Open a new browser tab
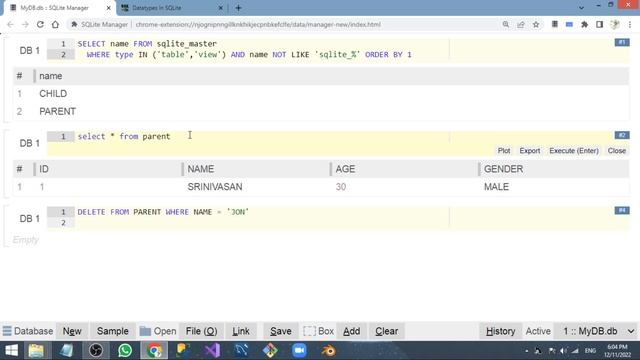 (238, 8)
